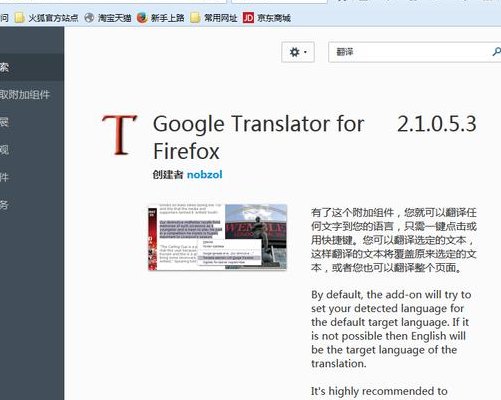Click the add-on screenshot thumbnail

click(x=217, y=237)
